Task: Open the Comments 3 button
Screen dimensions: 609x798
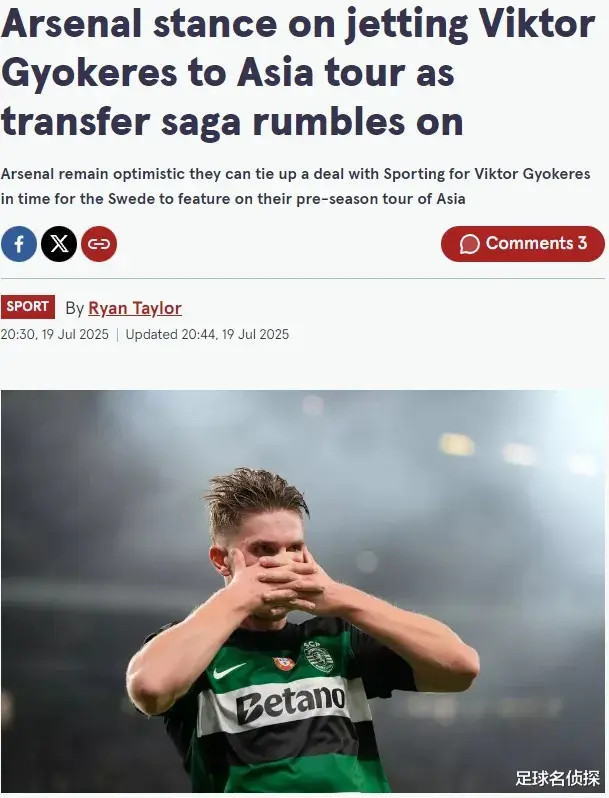Action: [523, 244]
